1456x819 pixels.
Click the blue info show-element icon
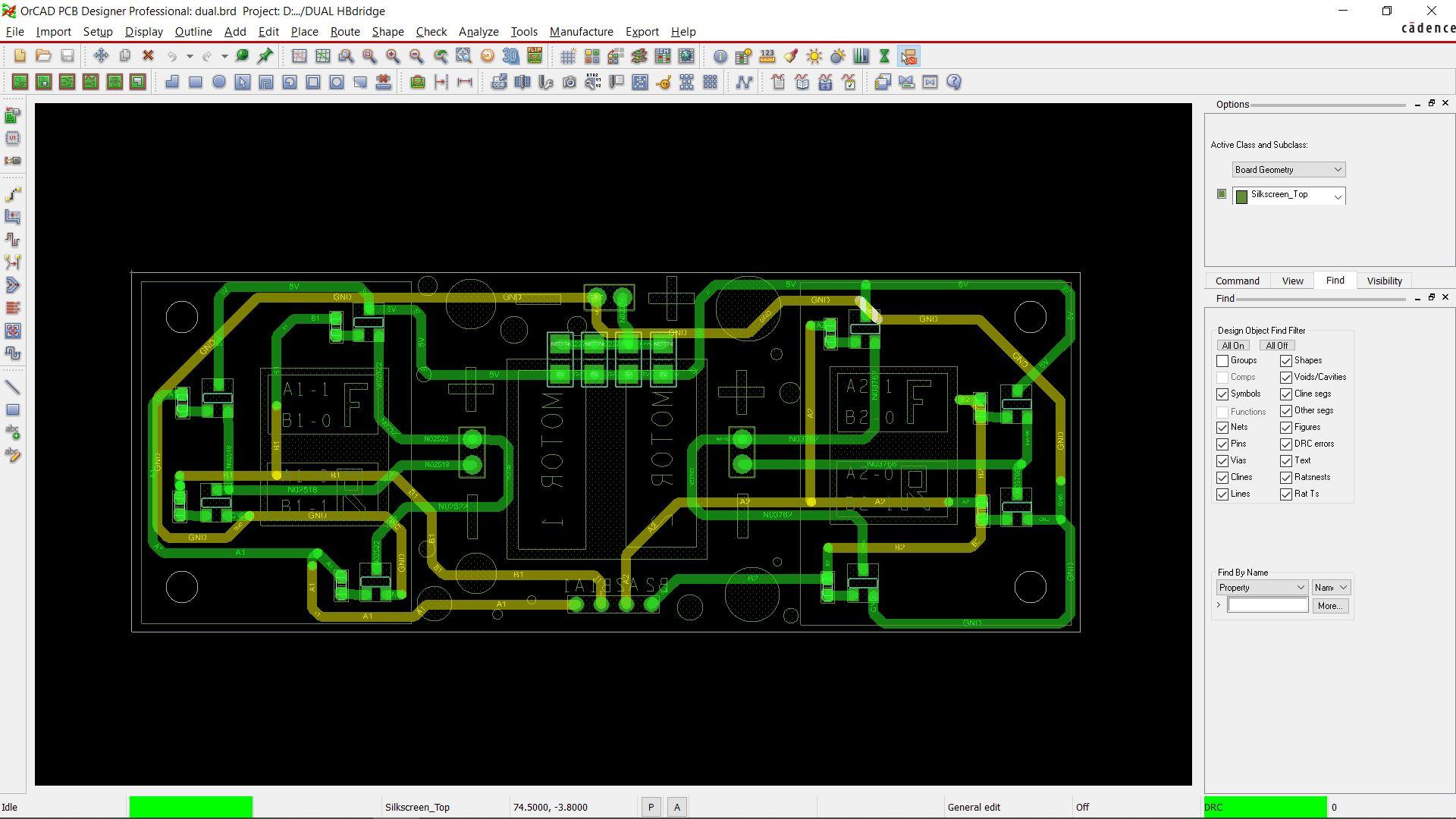[x=720, y=56]
